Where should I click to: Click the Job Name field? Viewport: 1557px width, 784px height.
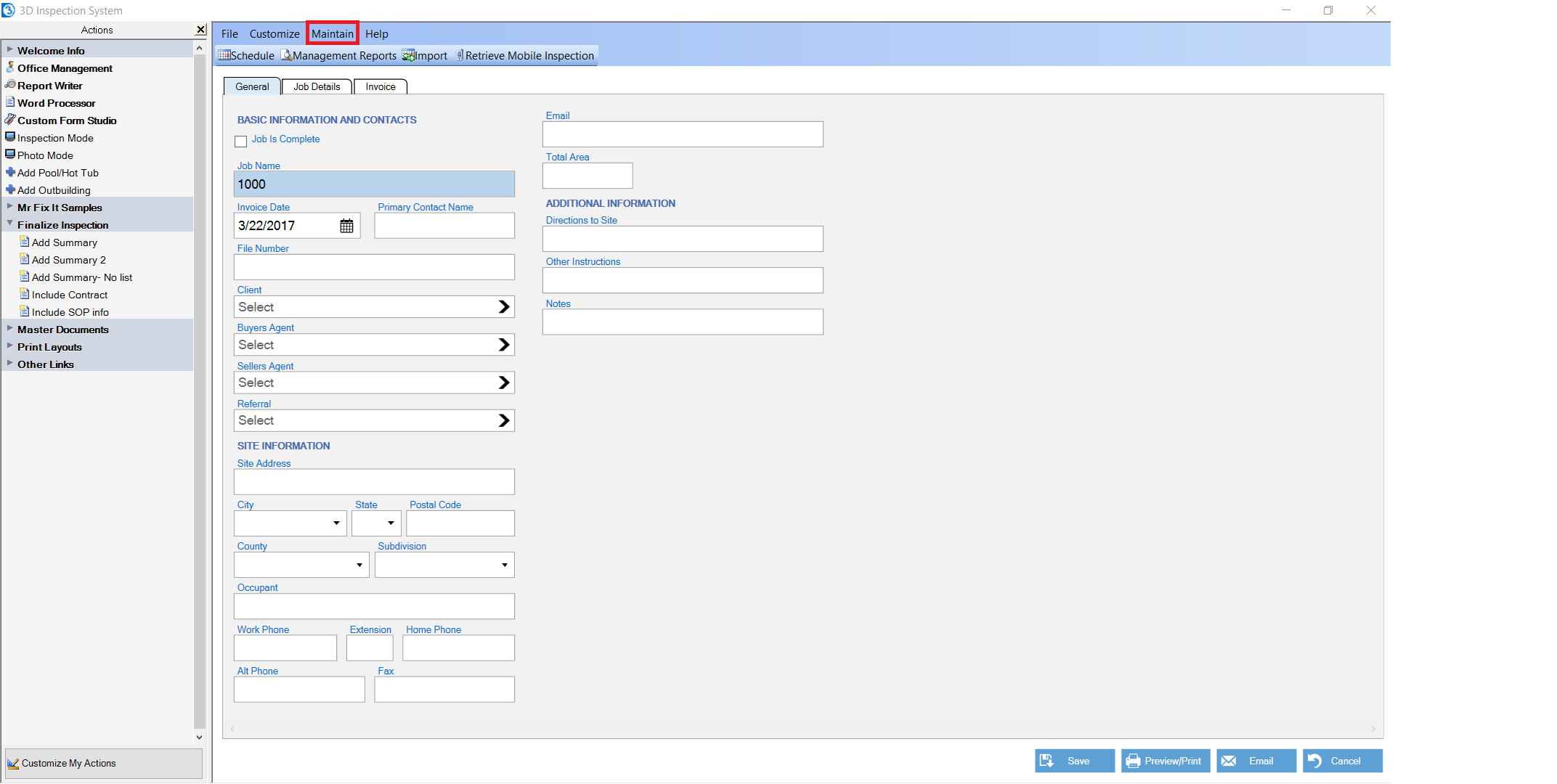tap(374, 184)
